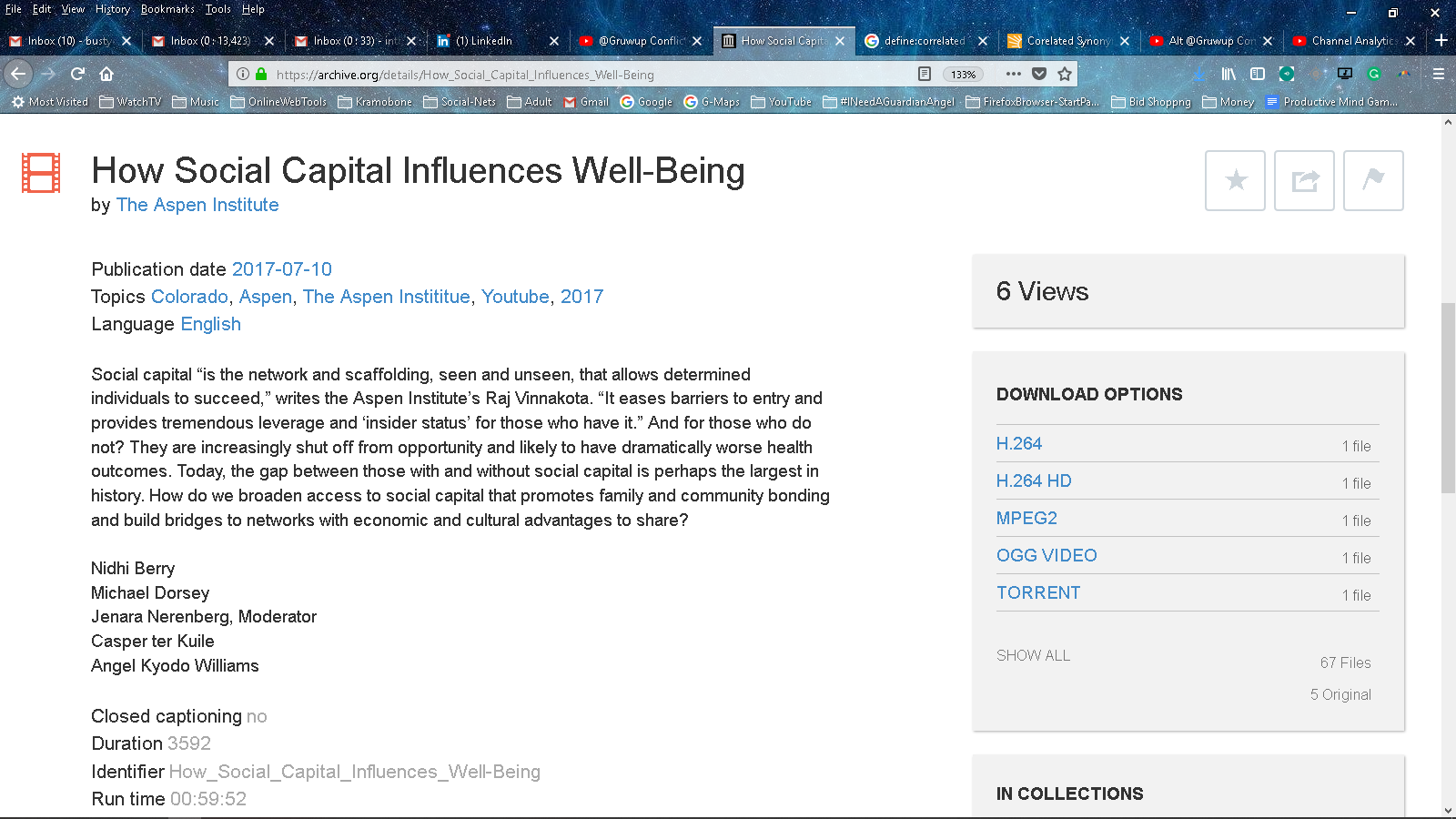Open The Aspen Institute author link
Viewport: 1456px width, 819px height.
pos(197,205)
